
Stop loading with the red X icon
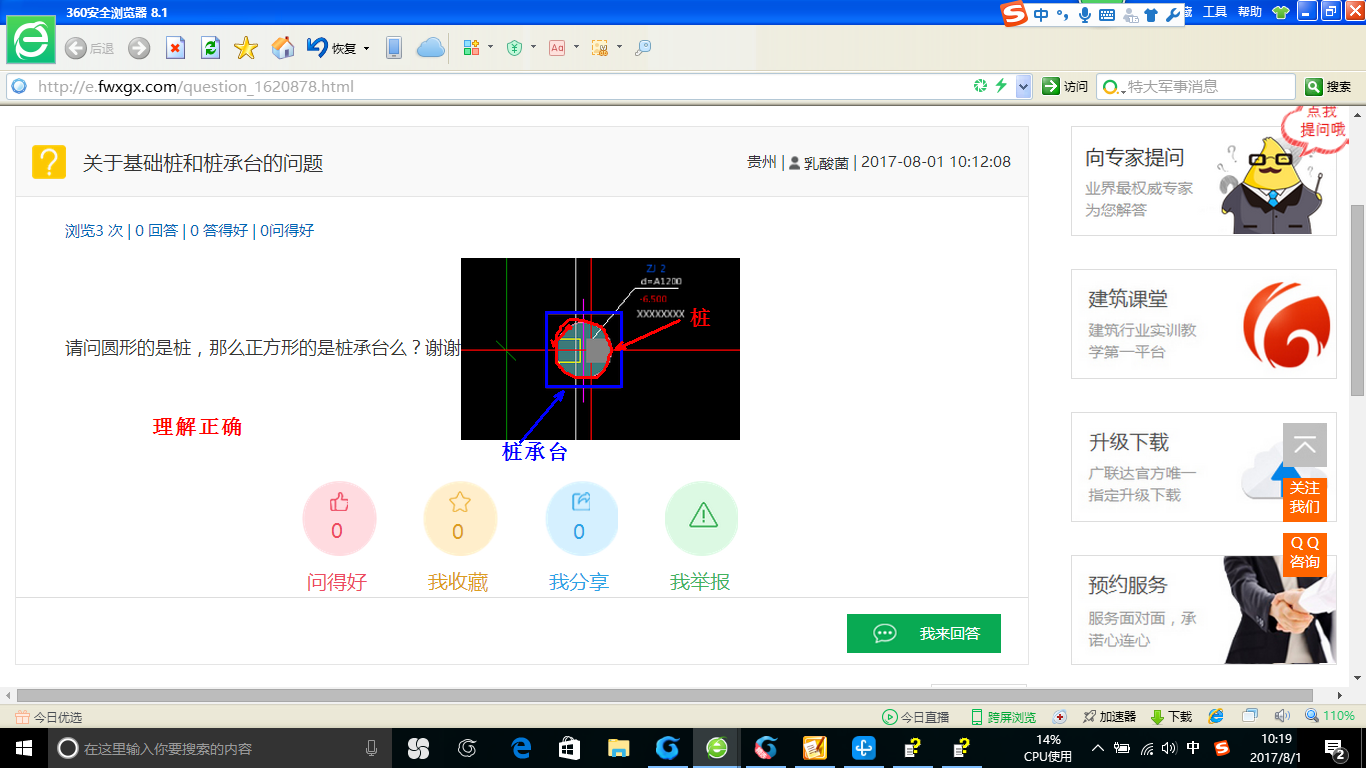click(175, 48)
